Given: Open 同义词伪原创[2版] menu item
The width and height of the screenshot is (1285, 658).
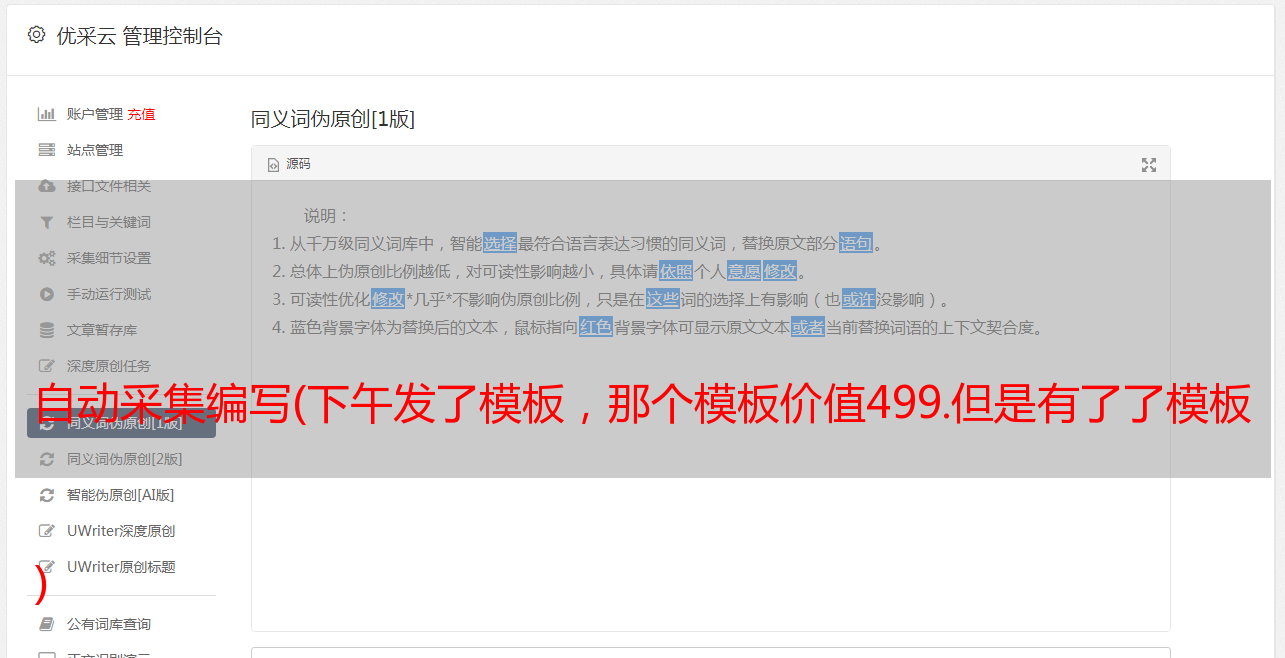Looking at the screenshot, I should [x=121, y=459].
